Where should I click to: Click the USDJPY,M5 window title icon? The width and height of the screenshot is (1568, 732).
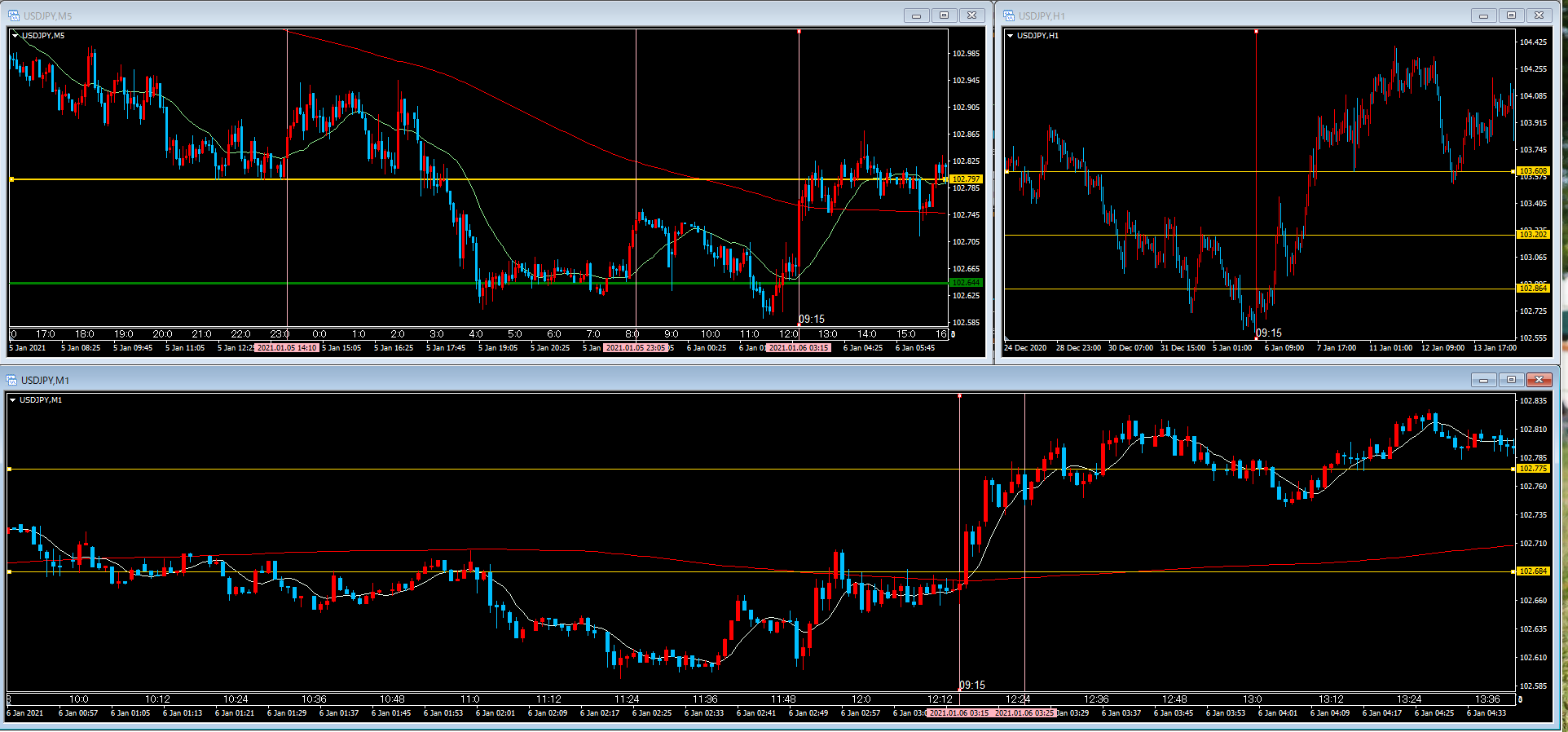[x=14, y=15]
